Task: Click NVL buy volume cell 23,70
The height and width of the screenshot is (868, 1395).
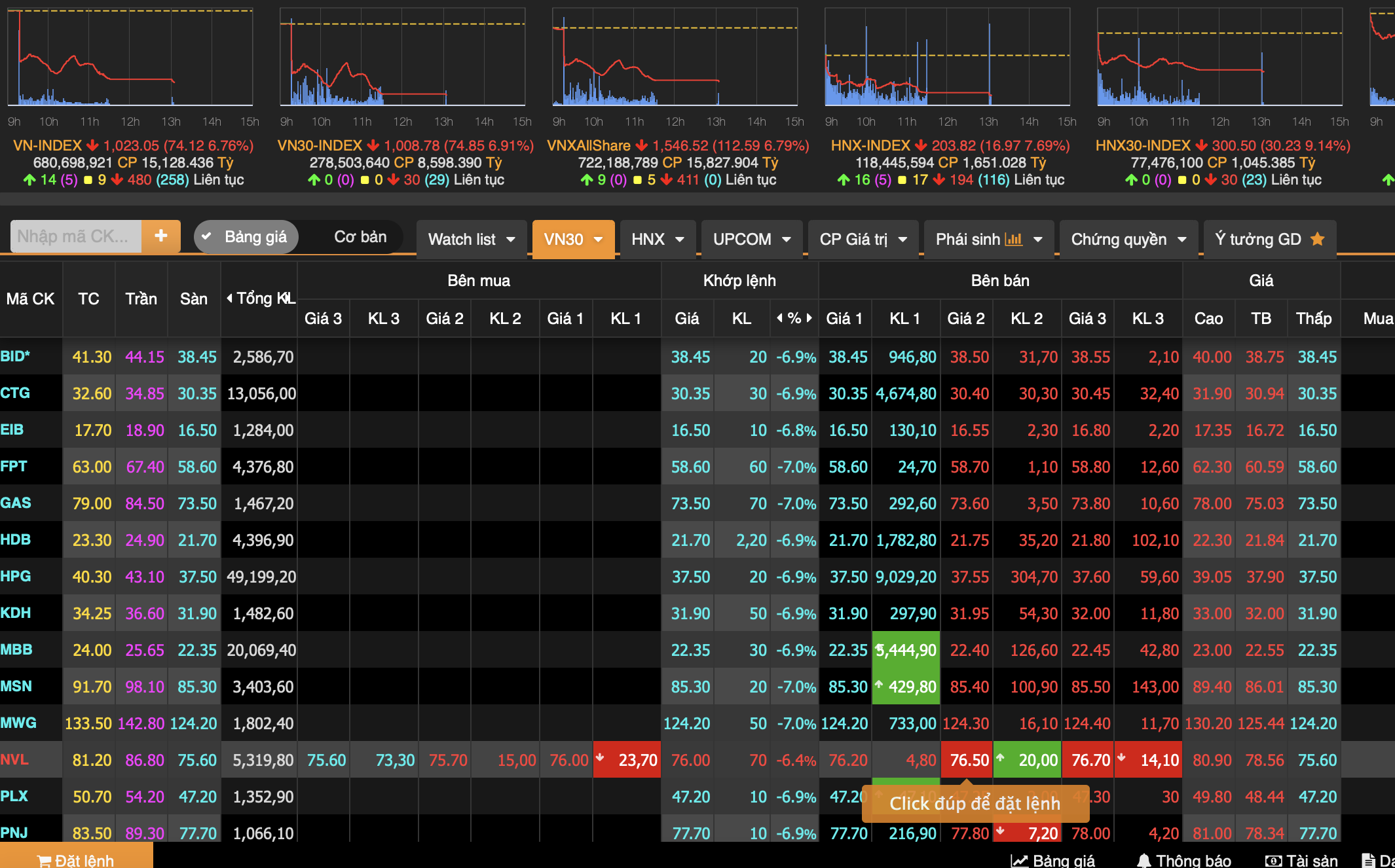Action: (x=627, y=759)
